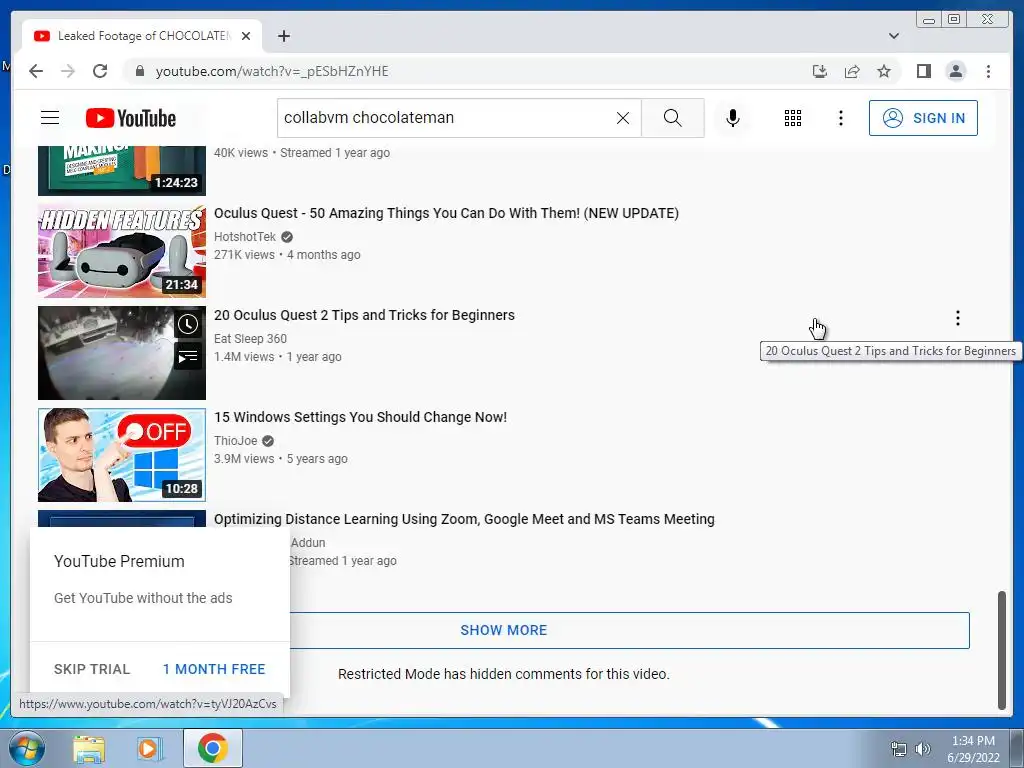
Task: Share this page from the toolbar
Action: [852, 71]
